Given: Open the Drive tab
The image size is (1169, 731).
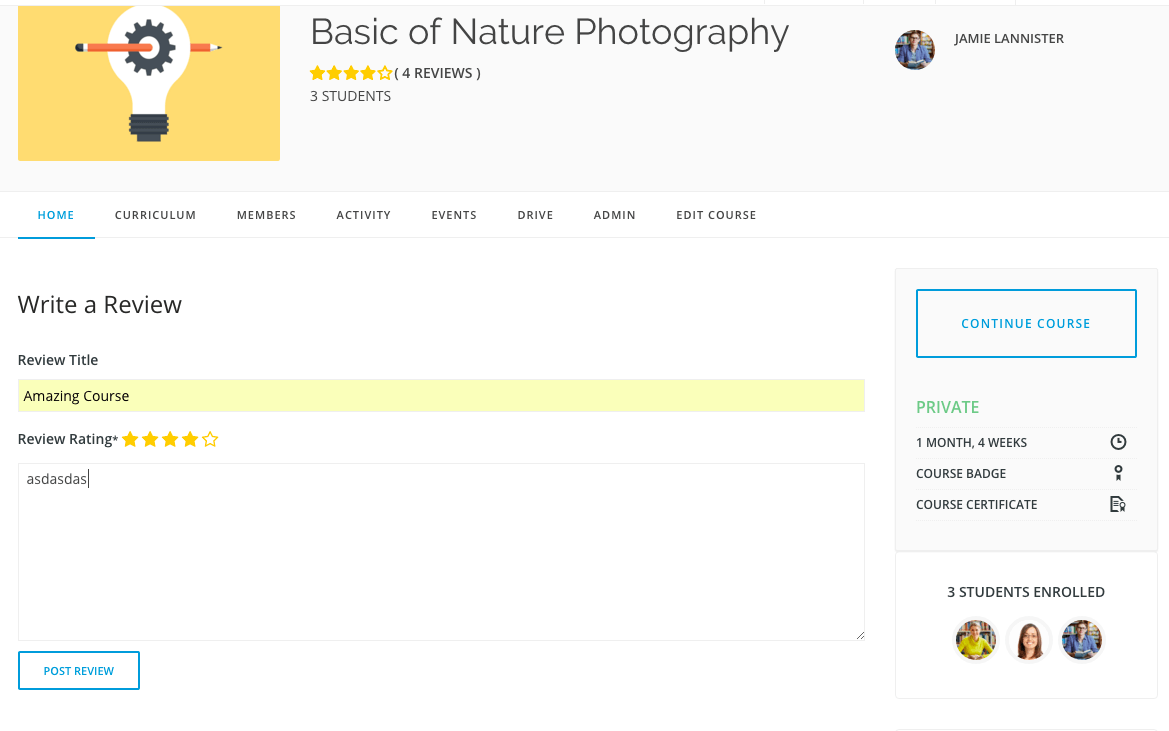Looking at the screenshot, I should 535,215.
